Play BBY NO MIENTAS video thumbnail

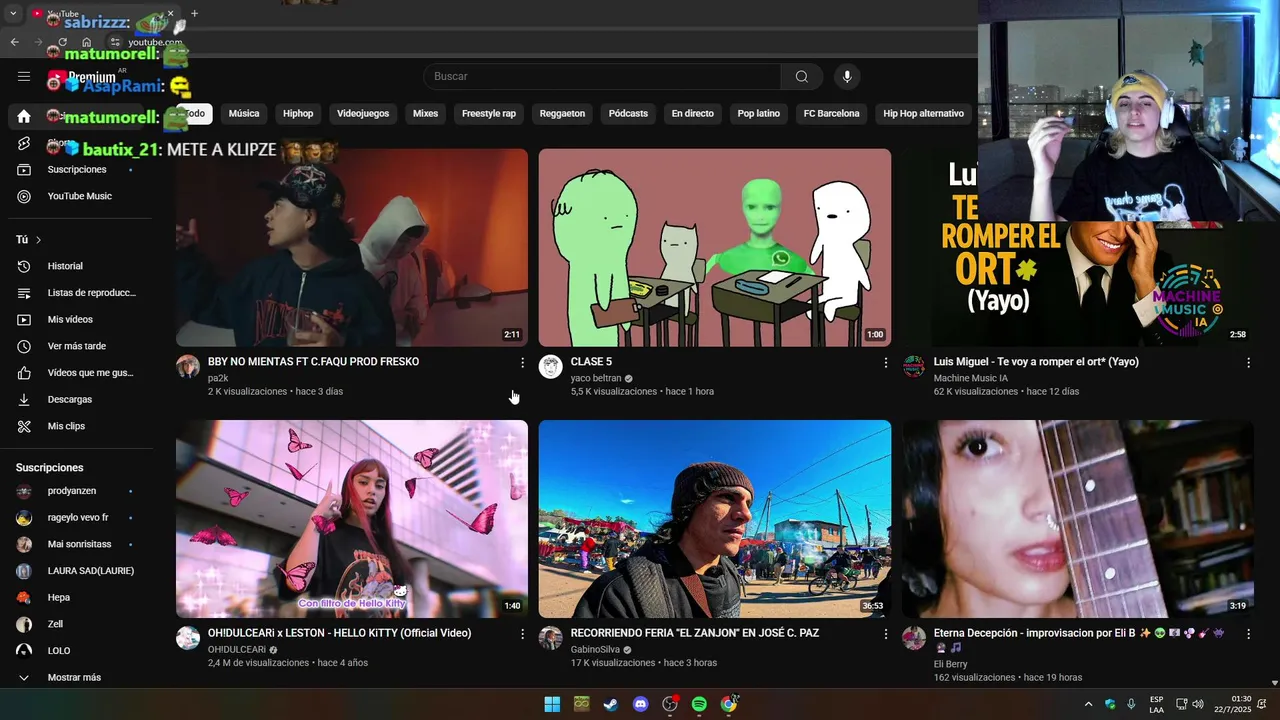(x=352, y=248)
